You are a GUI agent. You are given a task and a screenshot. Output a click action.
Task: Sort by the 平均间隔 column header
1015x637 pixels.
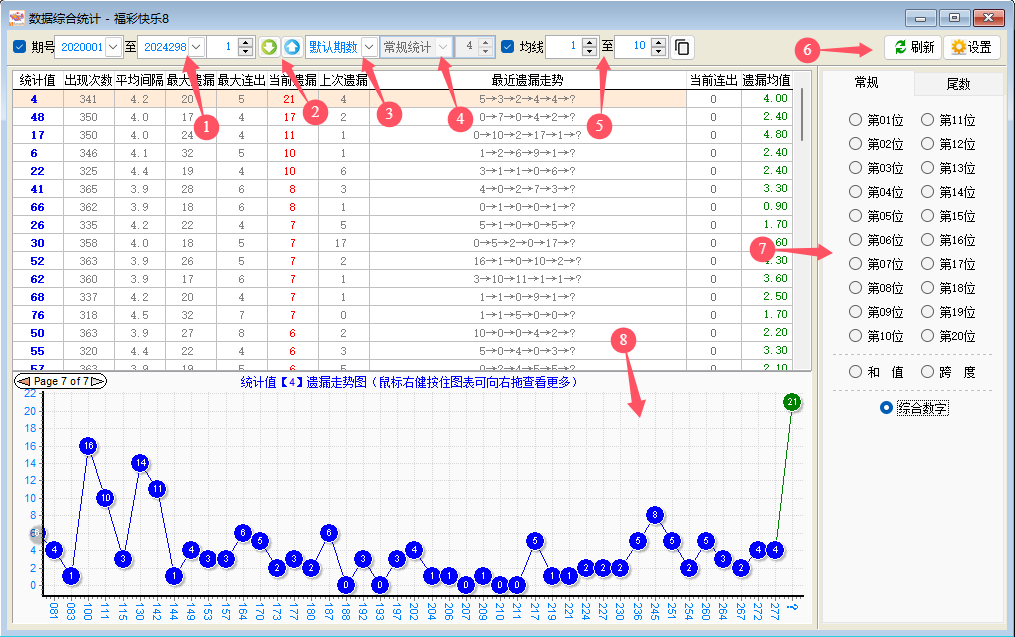point(139,80)
